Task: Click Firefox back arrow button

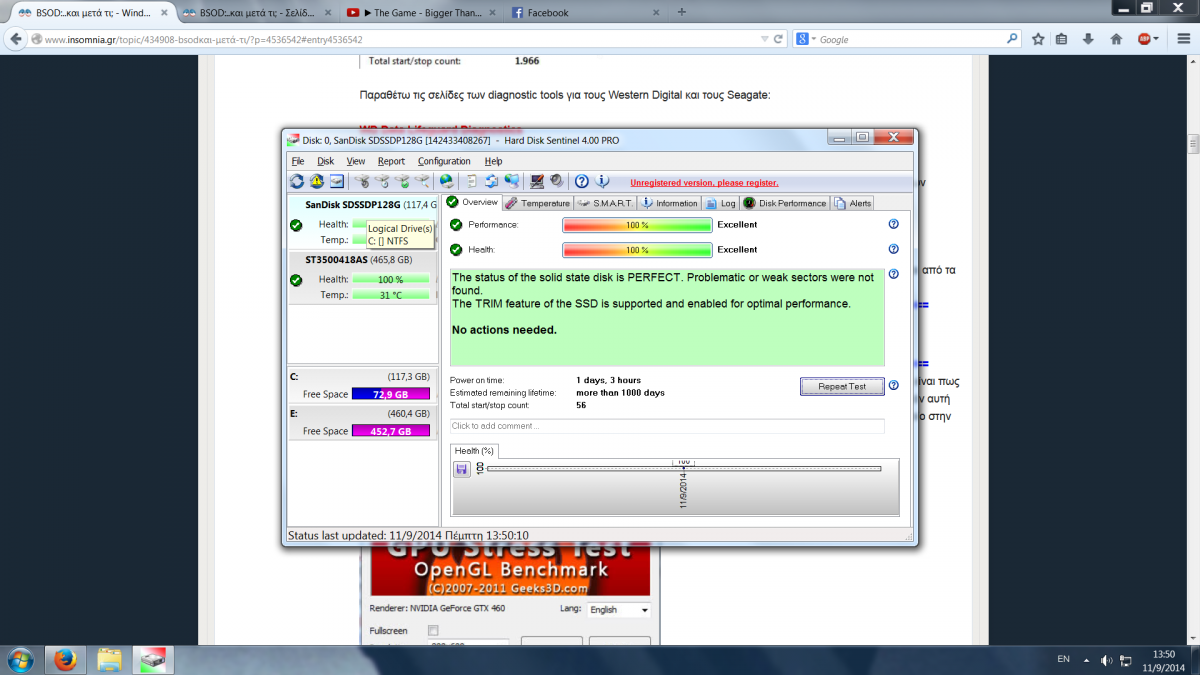Action: (16, 39)
